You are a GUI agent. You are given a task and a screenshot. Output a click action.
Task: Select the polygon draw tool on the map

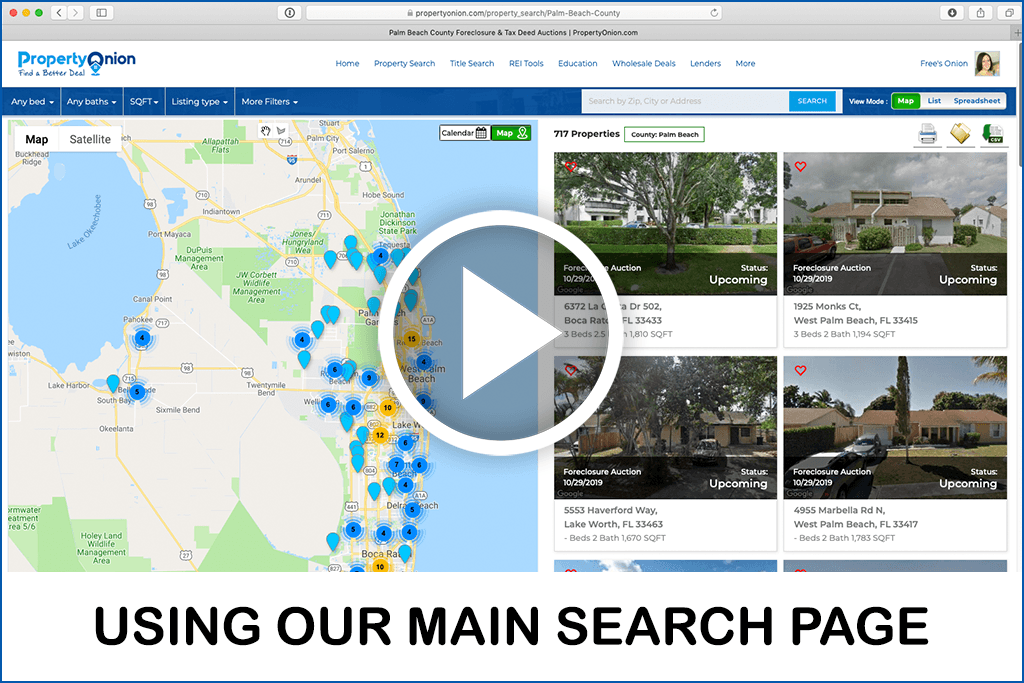(282, 132)
